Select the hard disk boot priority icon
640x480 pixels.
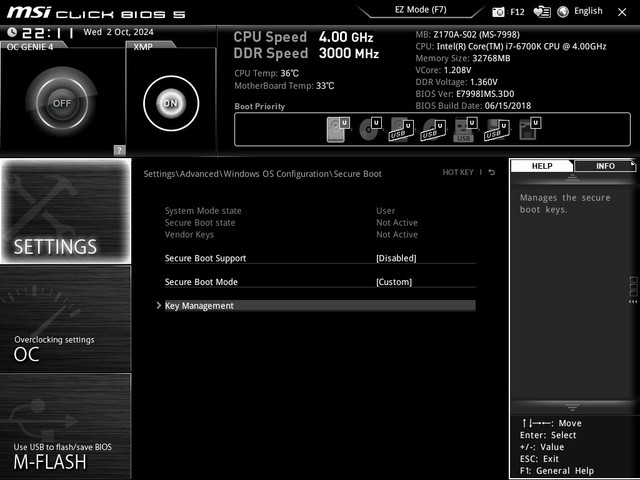(338, 129)
